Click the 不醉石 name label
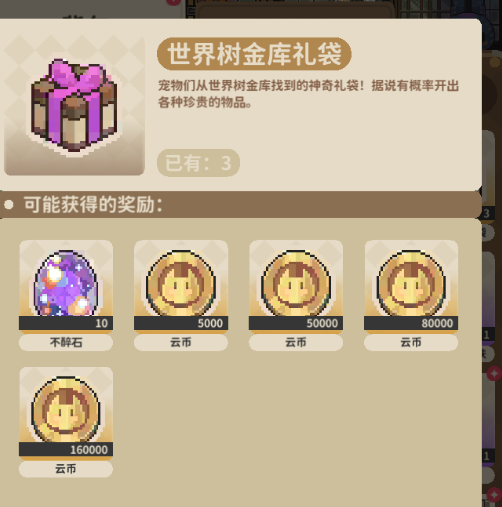 (66, 342)
